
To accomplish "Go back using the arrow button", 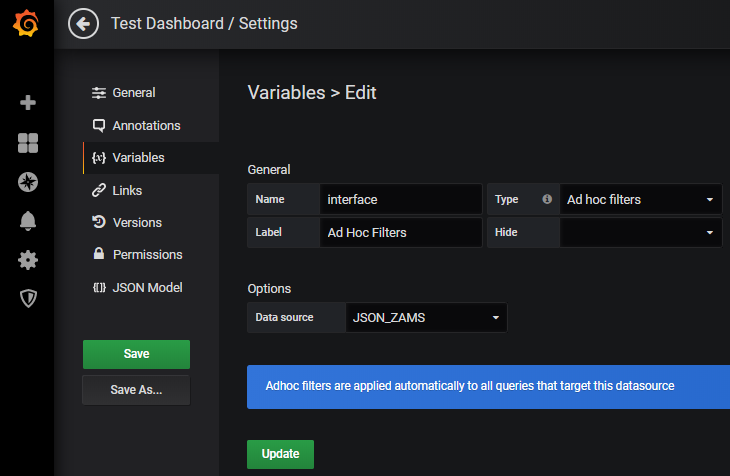I will [x=83, y=23].
